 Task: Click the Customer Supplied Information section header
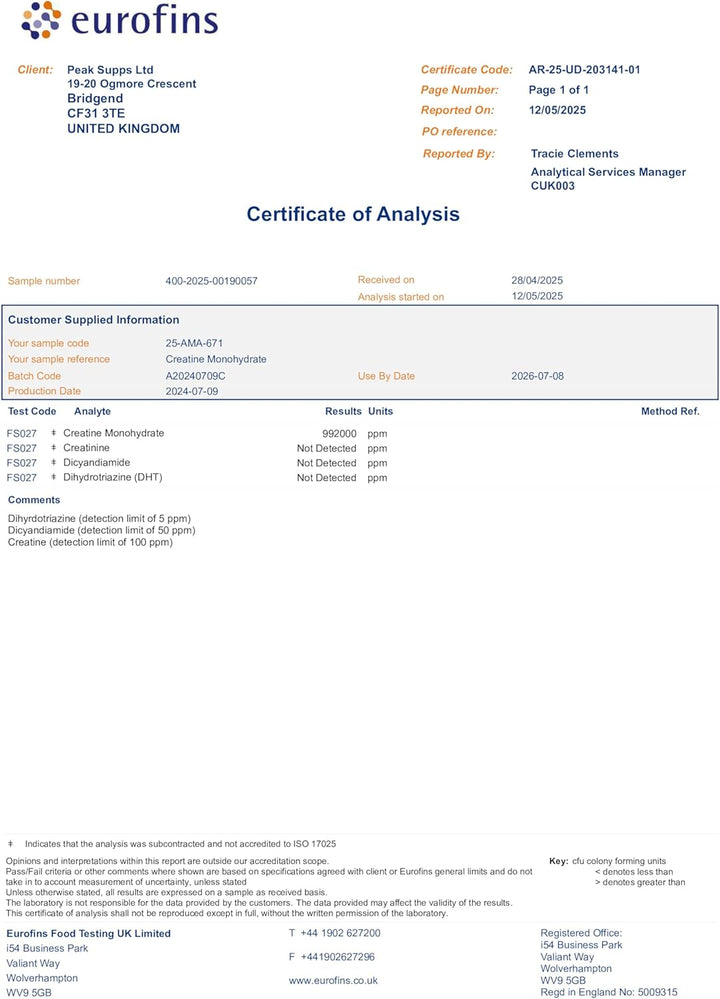point(94,320)
